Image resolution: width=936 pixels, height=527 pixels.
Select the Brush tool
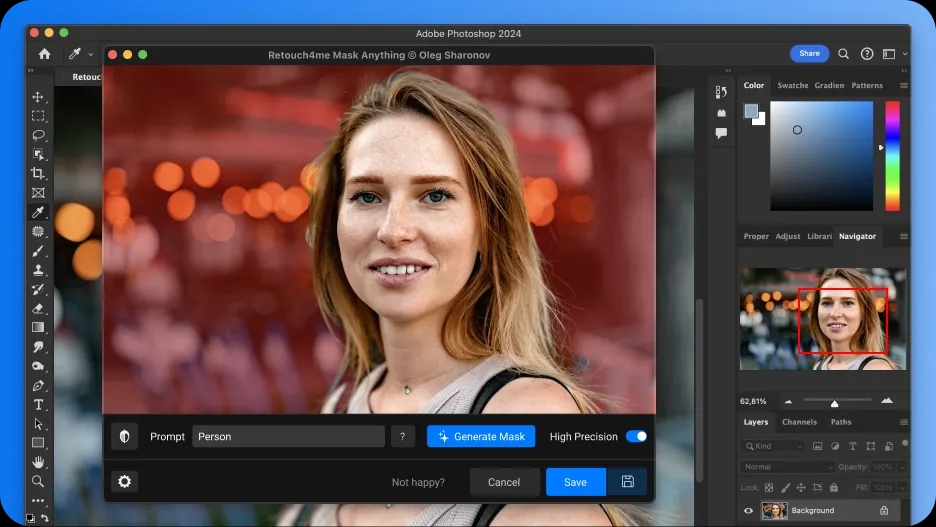[38, 251]
